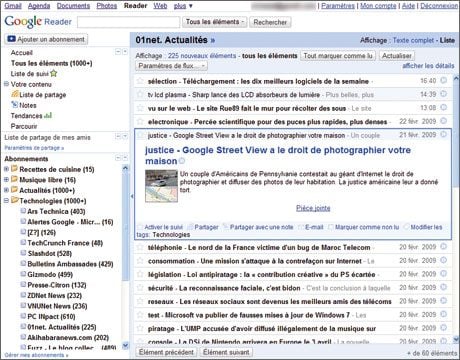Screen dimensions: 460x360
Task: Expand the 'Recettes de cuisine' folder
Action: (6, 169)
